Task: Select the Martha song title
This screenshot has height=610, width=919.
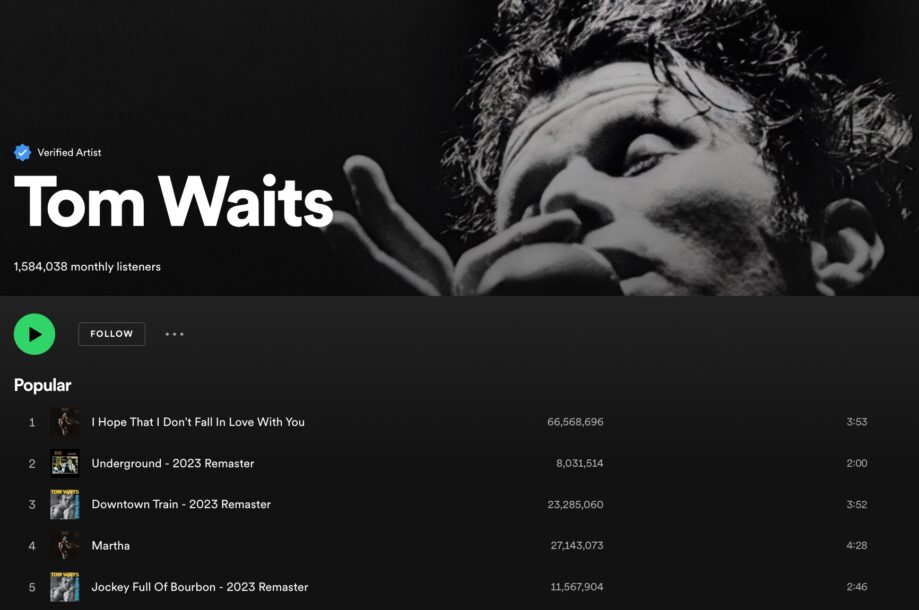Action: (111, 546)
